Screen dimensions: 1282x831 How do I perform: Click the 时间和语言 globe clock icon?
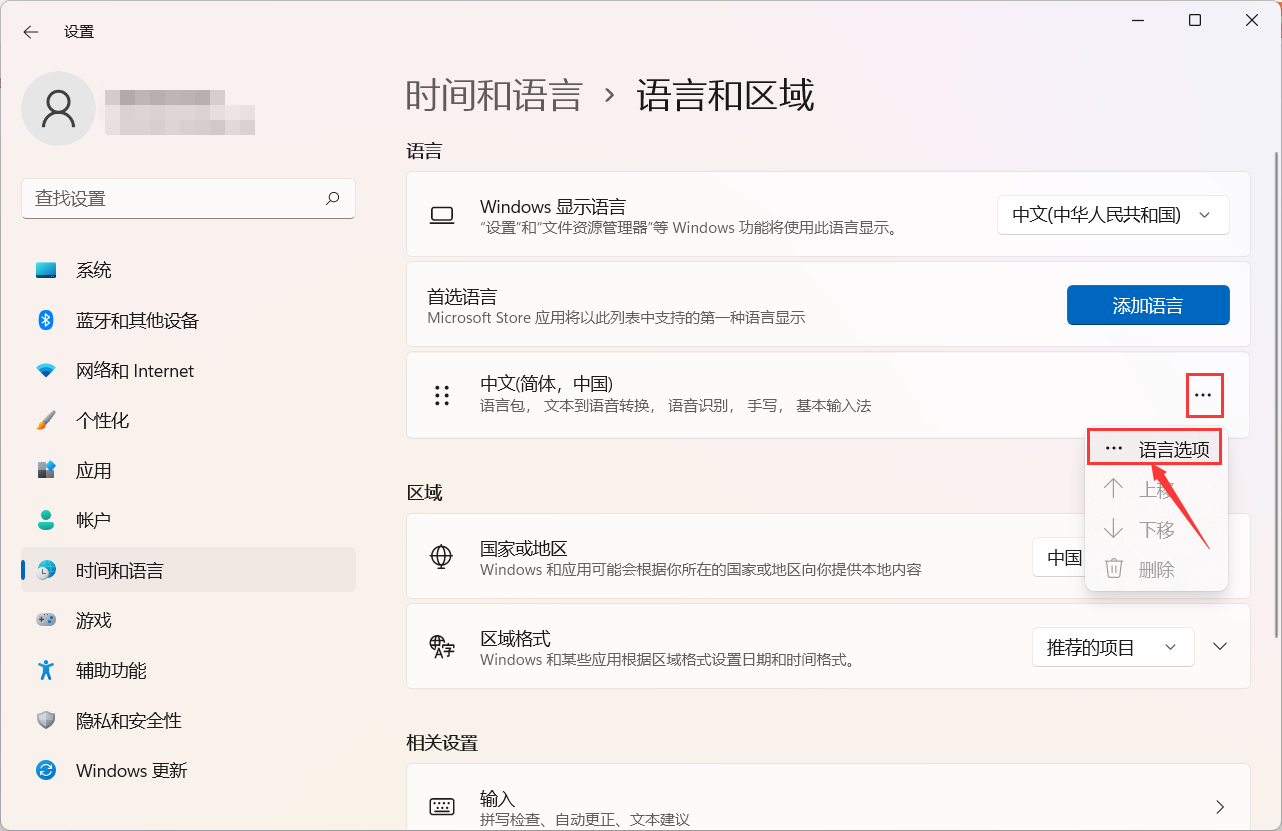coord(46,570)
